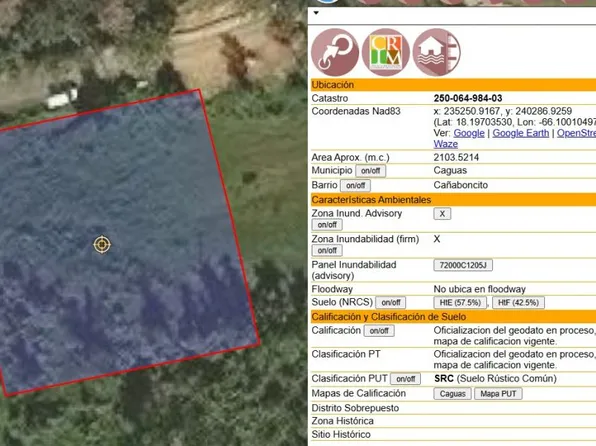The image size is (596, 446).
Task: Click the Cañaboncito barrio value
Action: pyautogui.click(x=461, y=185)
